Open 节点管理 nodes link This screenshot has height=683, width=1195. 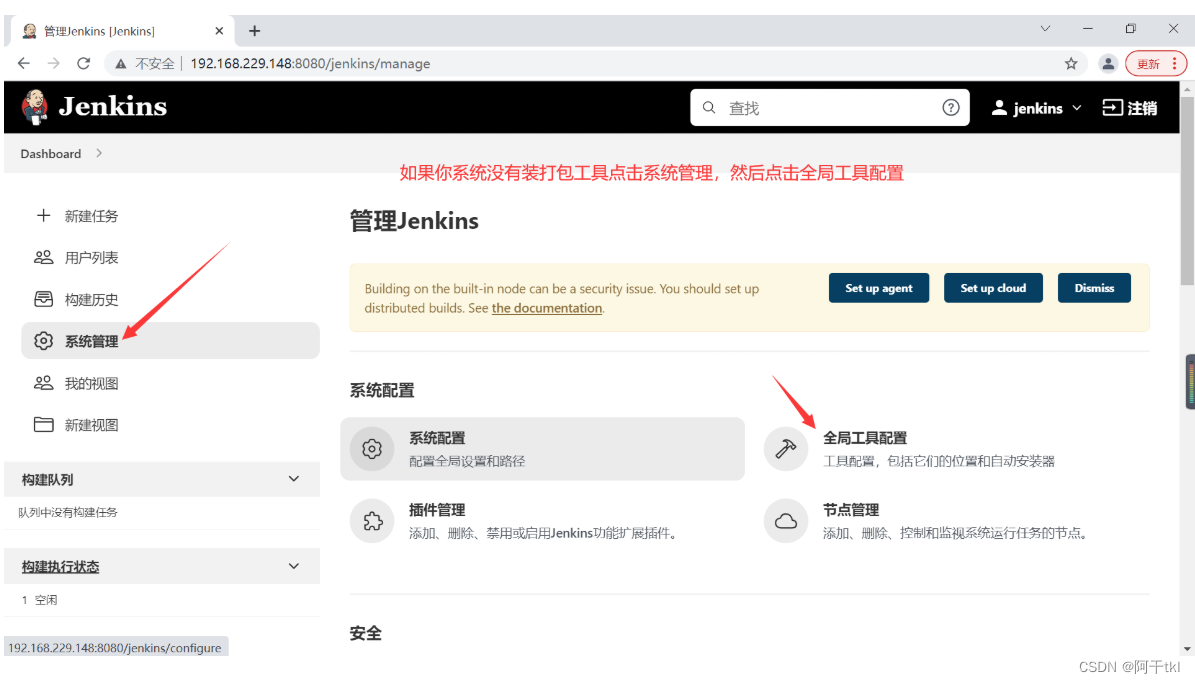click(851, 510)
